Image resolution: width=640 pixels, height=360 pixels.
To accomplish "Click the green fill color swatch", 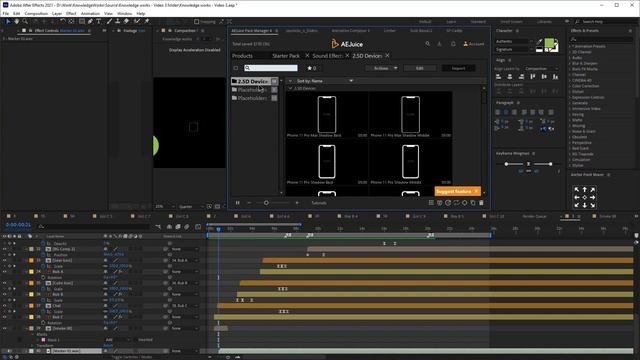I will [549, 42].
